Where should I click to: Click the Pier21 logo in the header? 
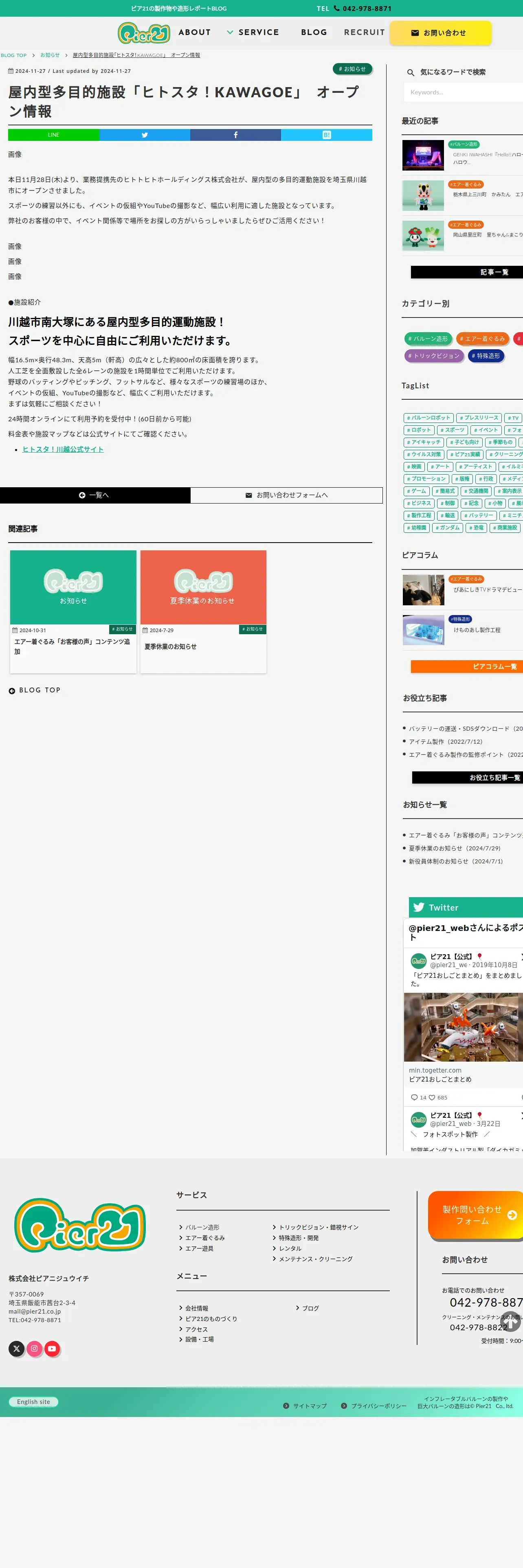(144, 33)
